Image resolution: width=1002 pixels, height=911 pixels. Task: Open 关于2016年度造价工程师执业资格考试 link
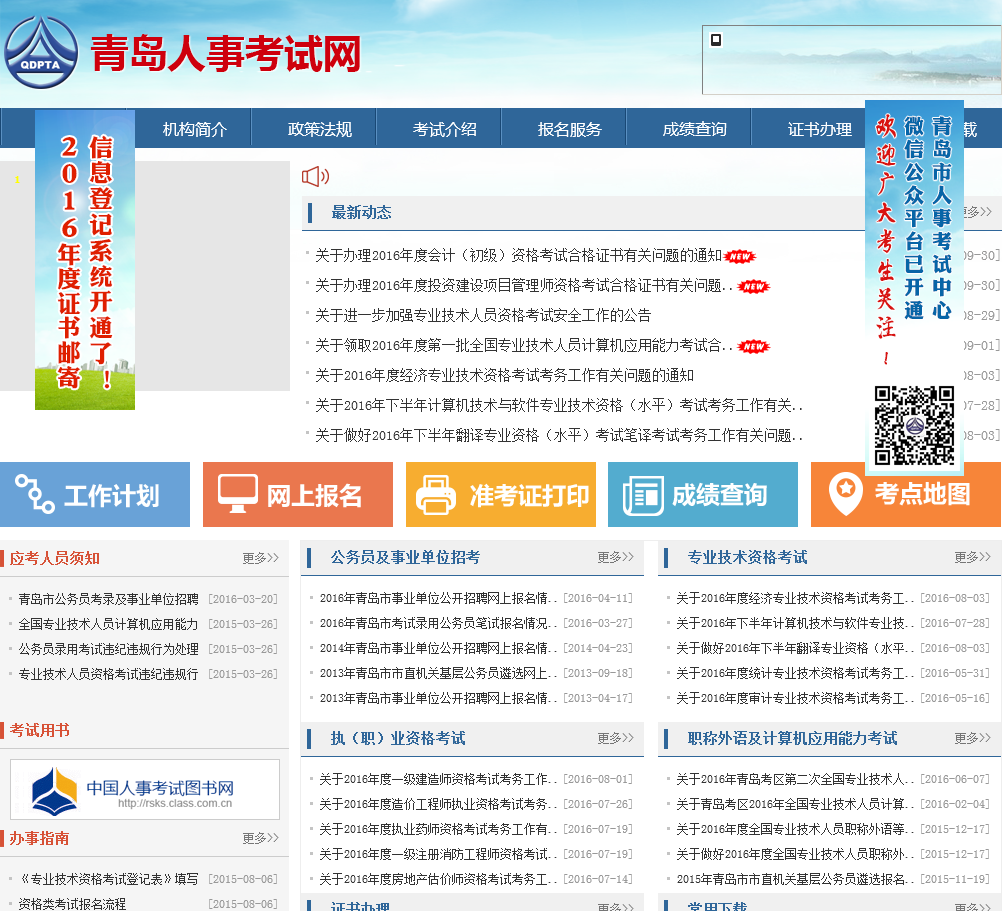438,804
